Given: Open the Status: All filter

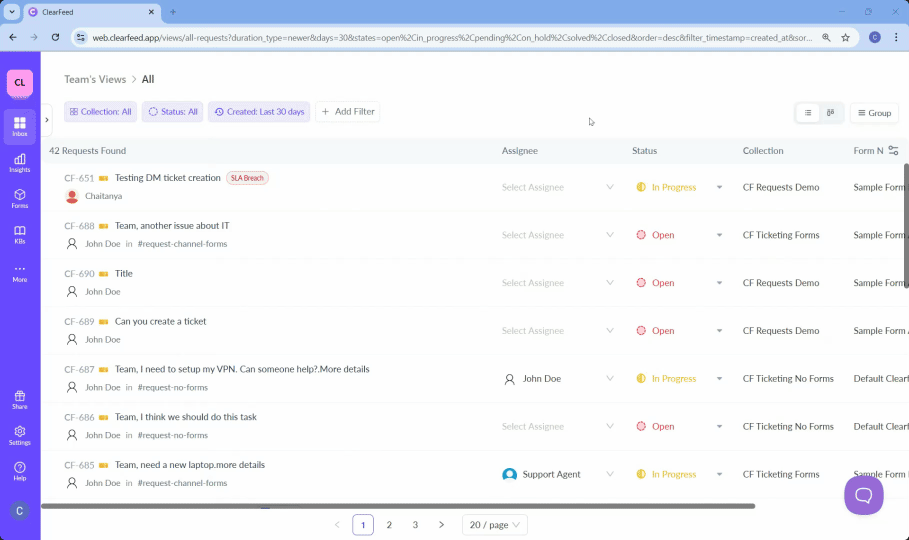Looking at the screenshot, I should pos(173,112).
